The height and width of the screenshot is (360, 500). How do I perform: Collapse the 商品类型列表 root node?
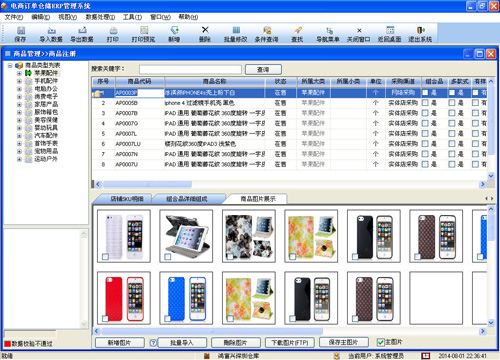10,65
